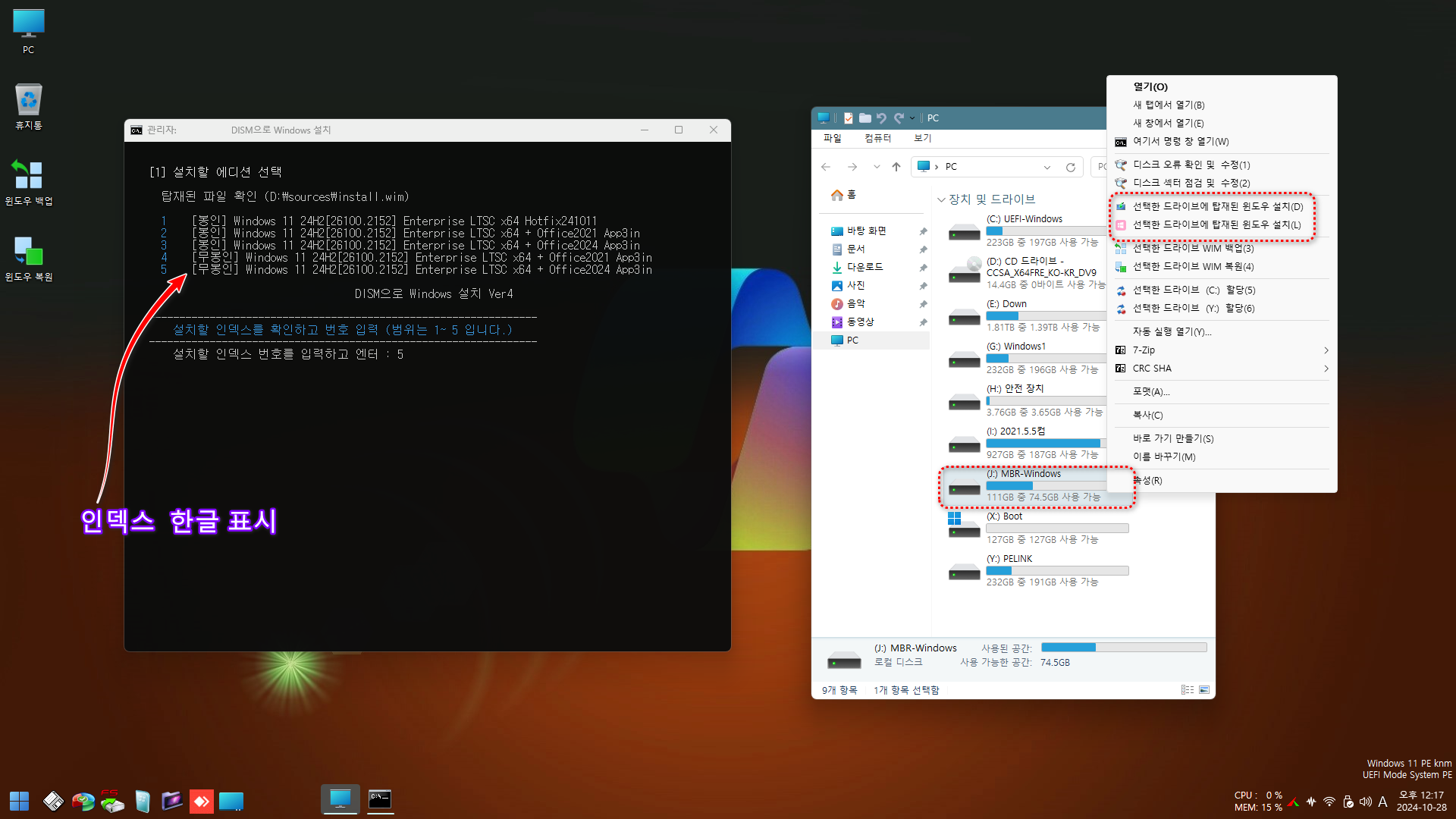Viewport: 1456px width, 819px height.
Task: Open the 보기 ribbon tab
Action: coord(923,138)
